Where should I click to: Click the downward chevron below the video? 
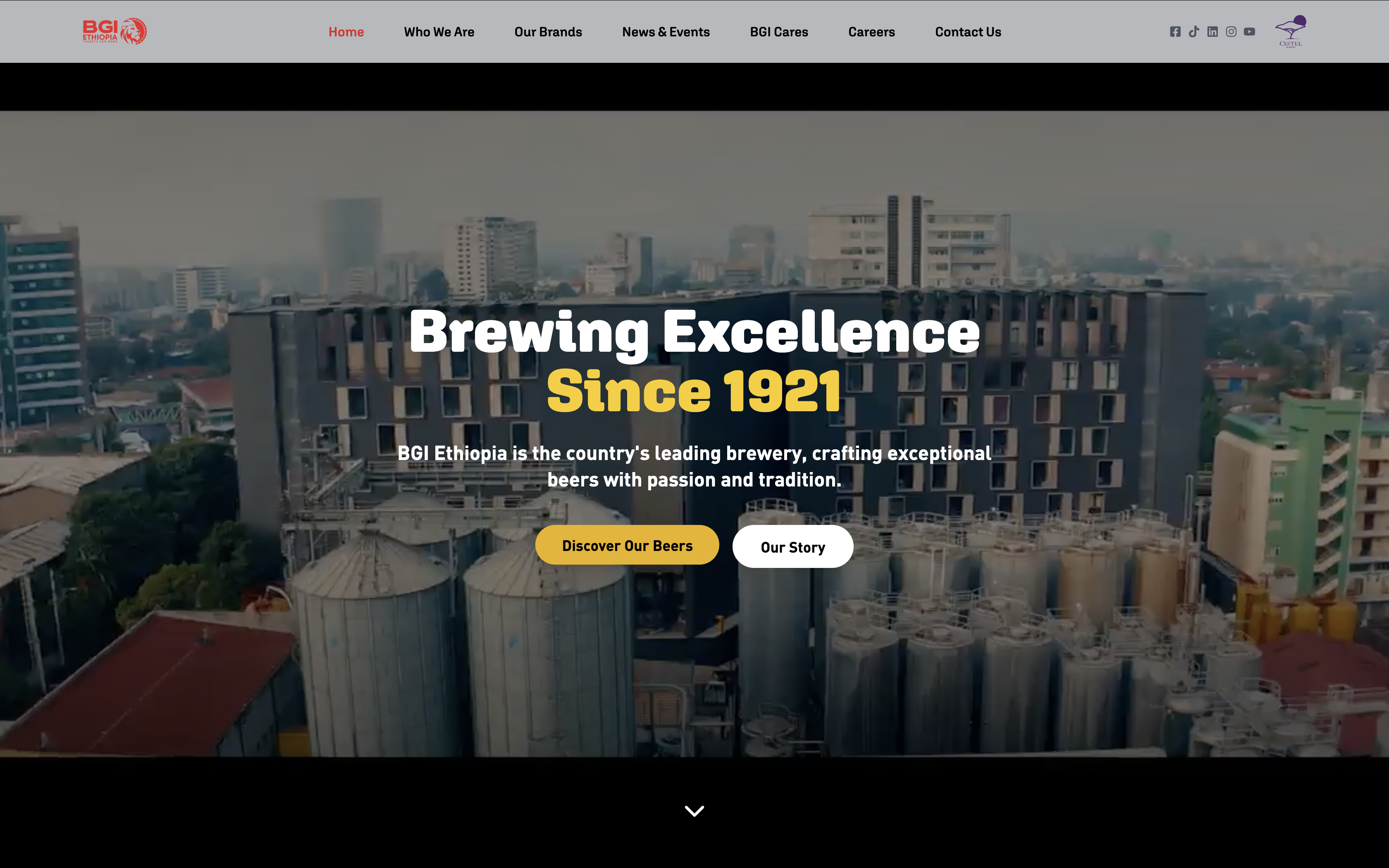pos(694,811)
